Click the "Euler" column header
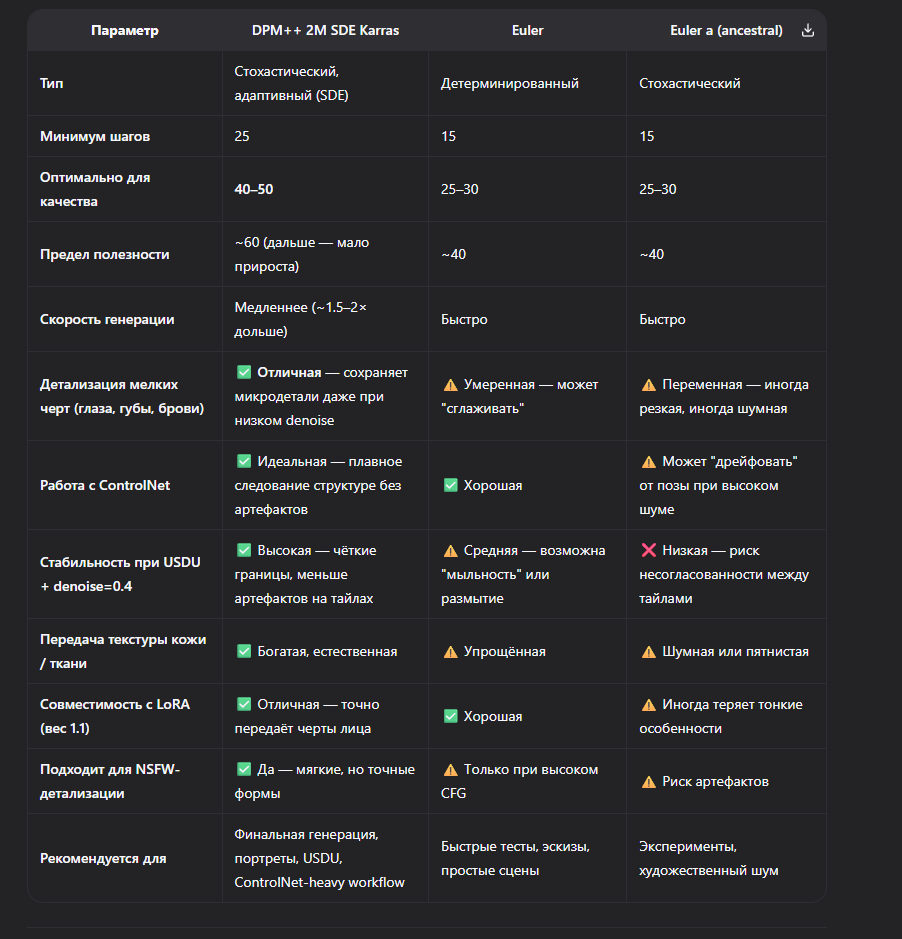The width and height of the screenshot is (902, 939). pos(527,30)
